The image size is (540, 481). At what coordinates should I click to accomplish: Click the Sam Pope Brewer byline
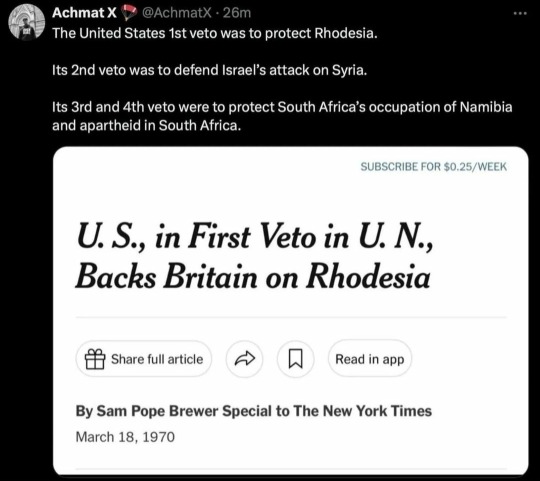click(253, 411)
